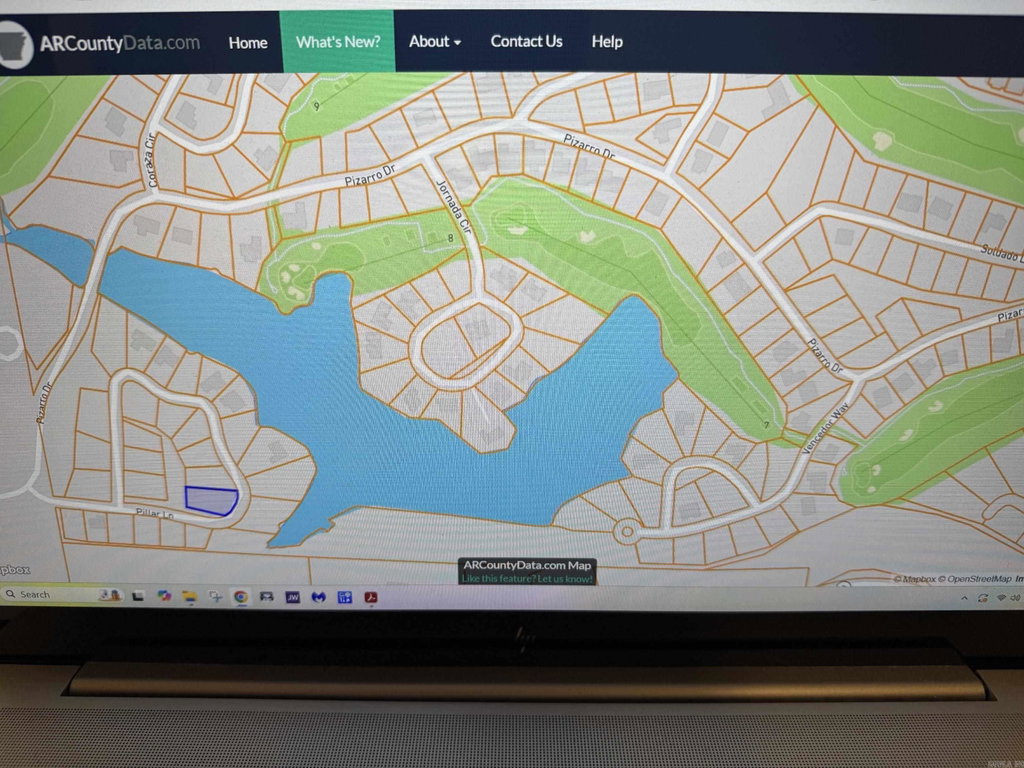
Task: Click the hole 9 marker on the golf course
Action: 317,106
